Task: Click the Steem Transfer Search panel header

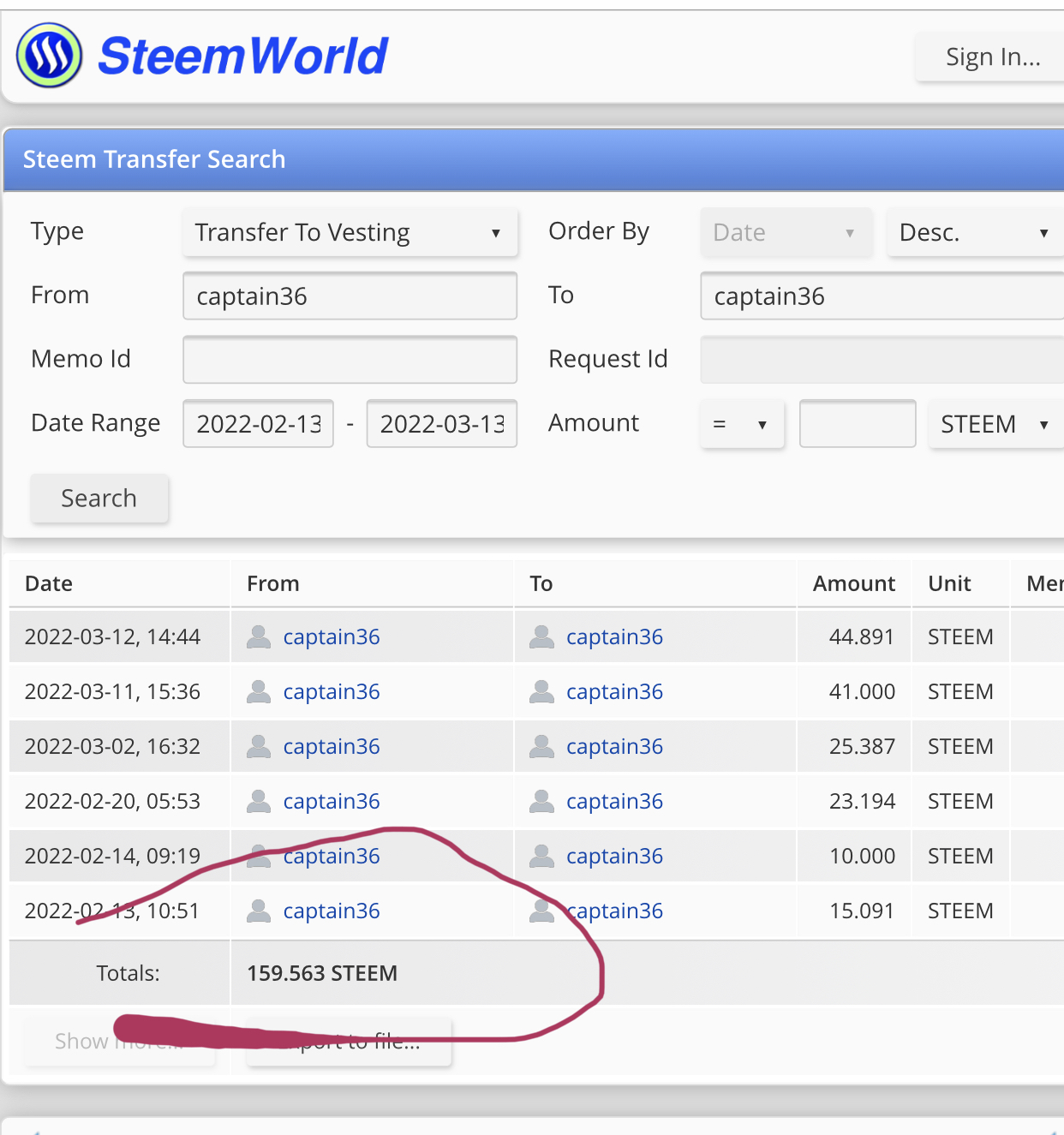Action: pyautogui.click(x=534, y=159)
